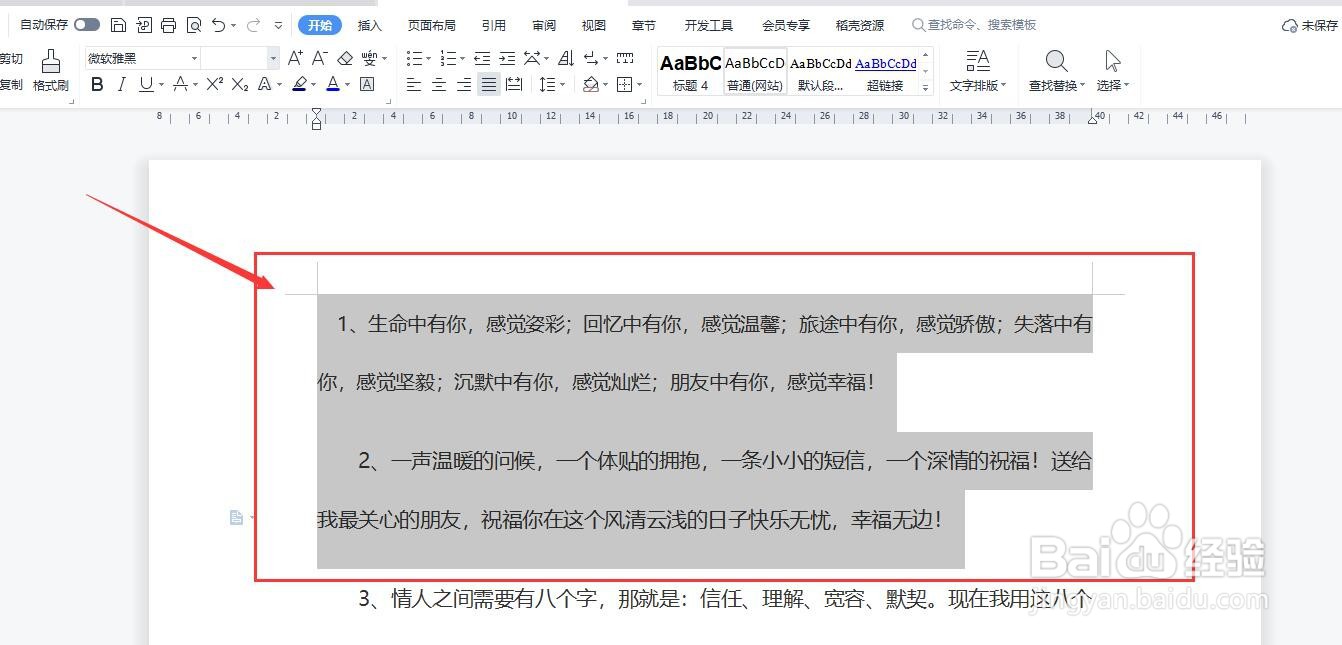1342x645 pixels.
Task: Open undo history dropdown arrow
Action: tap(233, 25)
